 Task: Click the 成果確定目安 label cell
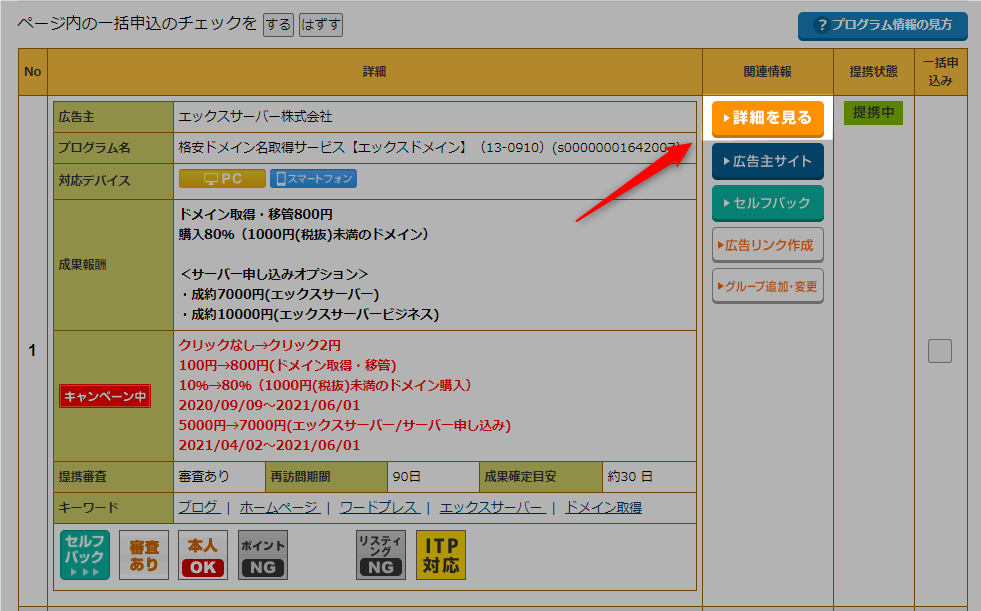541,477
